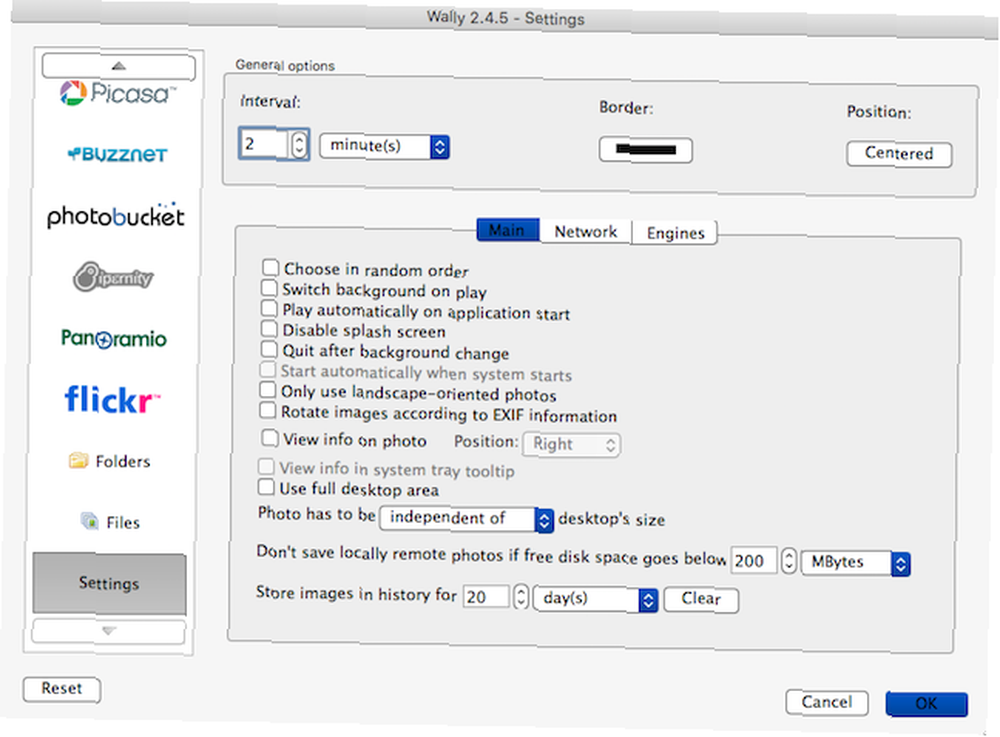The image size is (1000, 737).
Task: Open the history day(s) unit dropdown
Action: (595, 599)
